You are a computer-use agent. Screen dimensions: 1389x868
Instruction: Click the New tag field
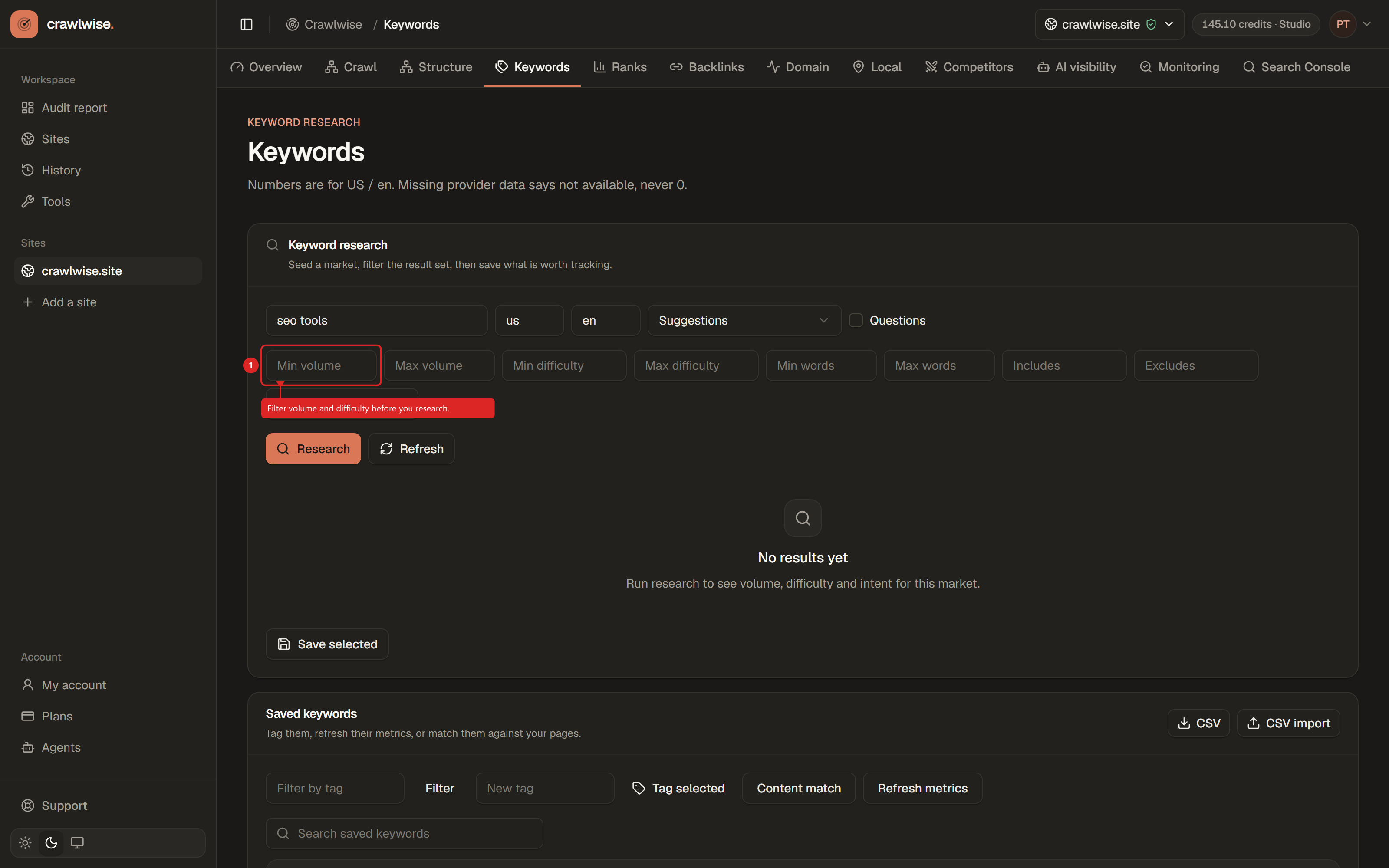545,788
